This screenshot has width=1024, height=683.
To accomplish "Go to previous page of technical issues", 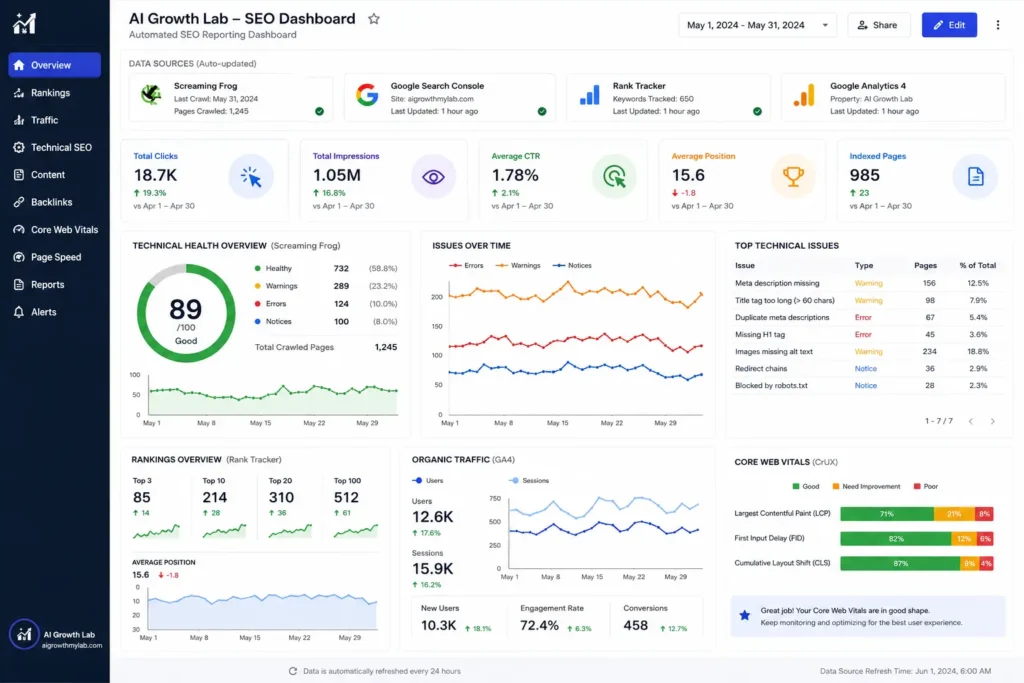I will [971, 422].
